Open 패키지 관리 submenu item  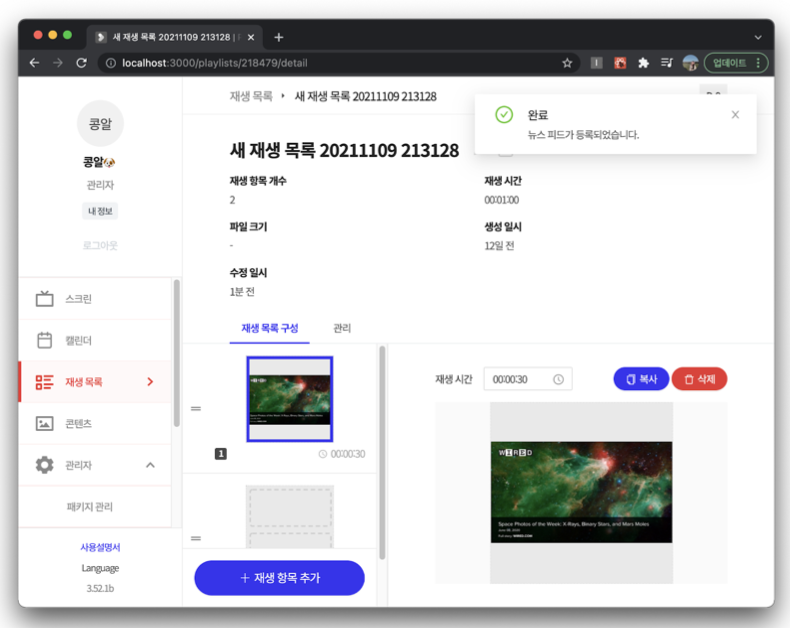[x=95, y=507]
